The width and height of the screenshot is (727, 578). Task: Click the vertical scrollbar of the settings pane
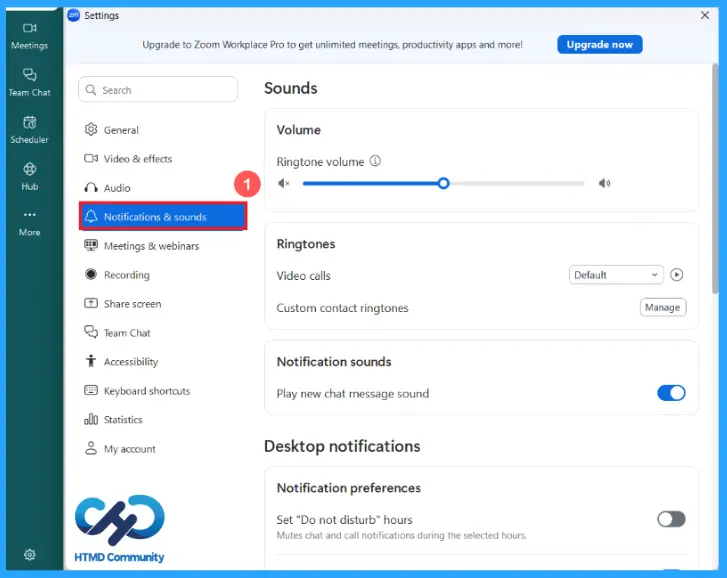(714, 178)
